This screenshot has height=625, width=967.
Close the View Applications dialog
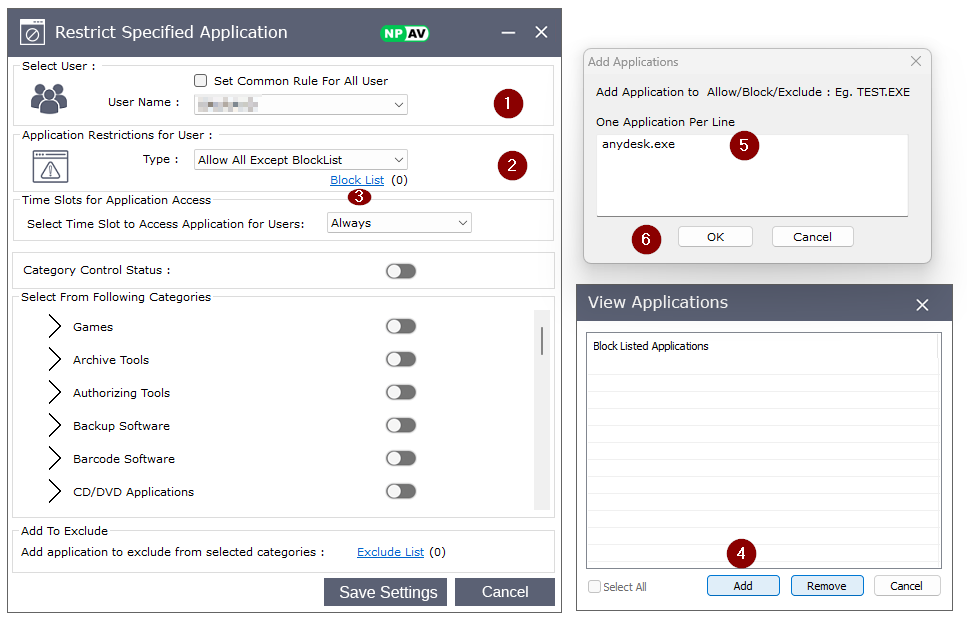(922, 304)
